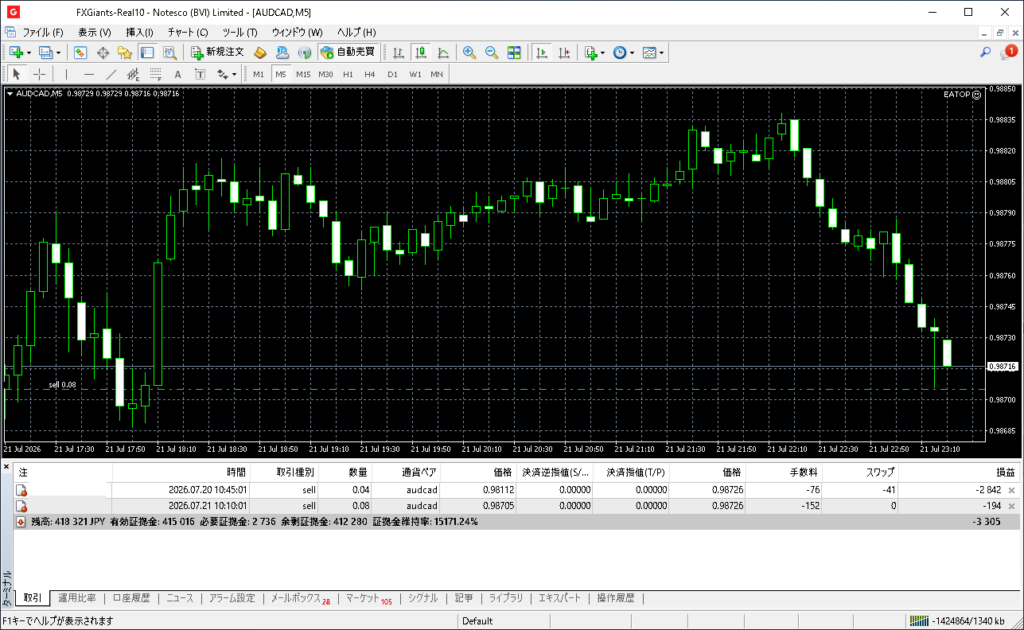
Task: Open the ファイル(F) menu
Action: 42,32
